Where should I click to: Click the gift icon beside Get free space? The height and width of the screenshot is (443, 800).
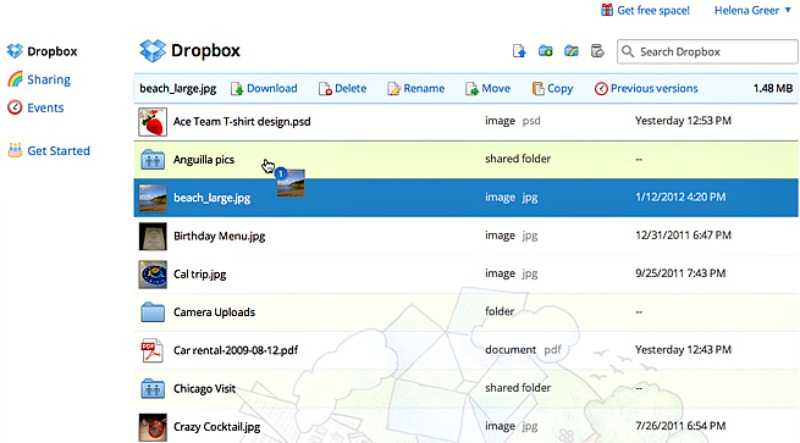click(606, 10)
